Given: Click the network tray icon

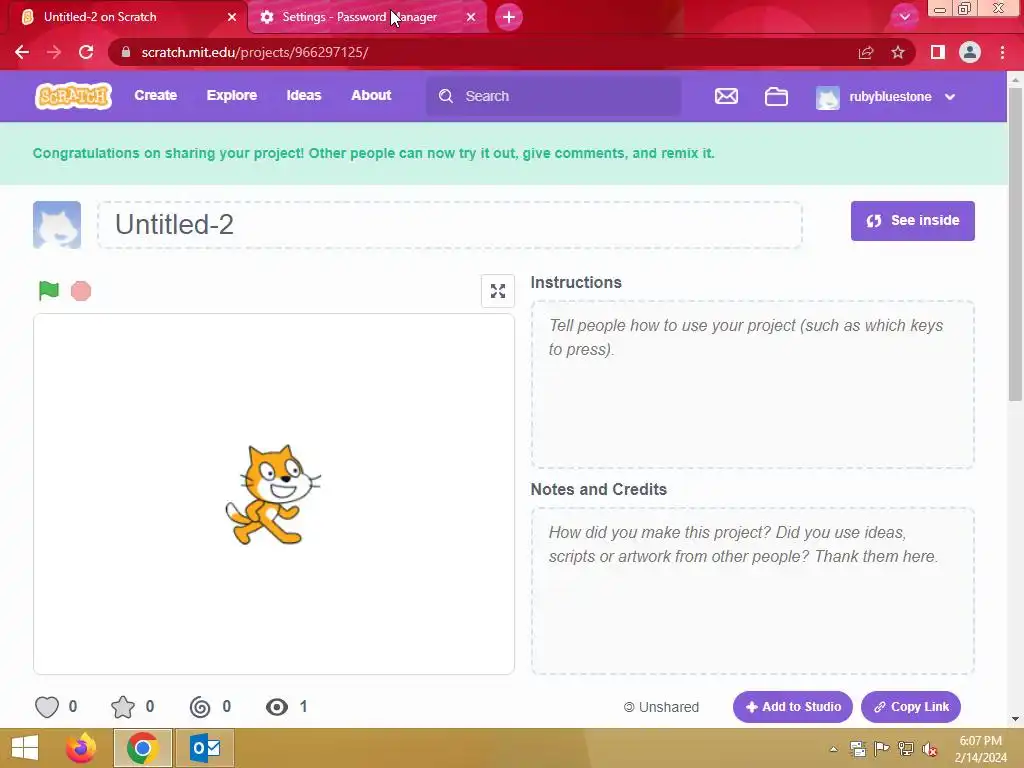Looking at the screenshot, I should pyautogui.click(x=906, y=749).
